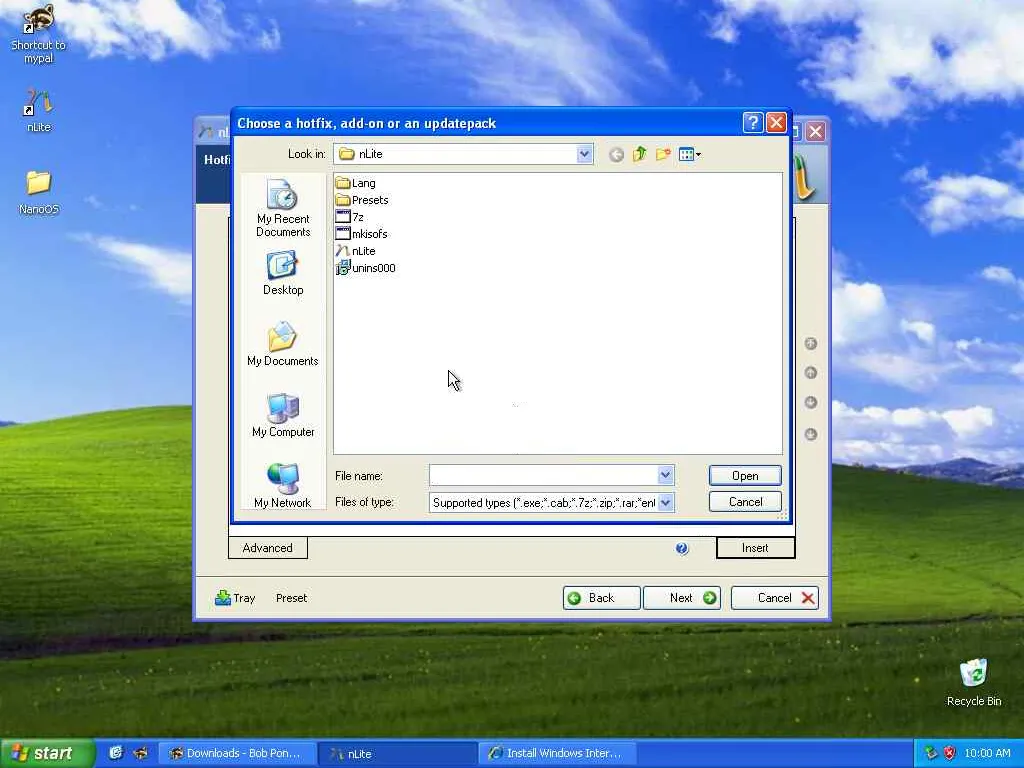Click the Open button
The image size is (1024, 768).
pyautogui.click(x=745, y=475)
